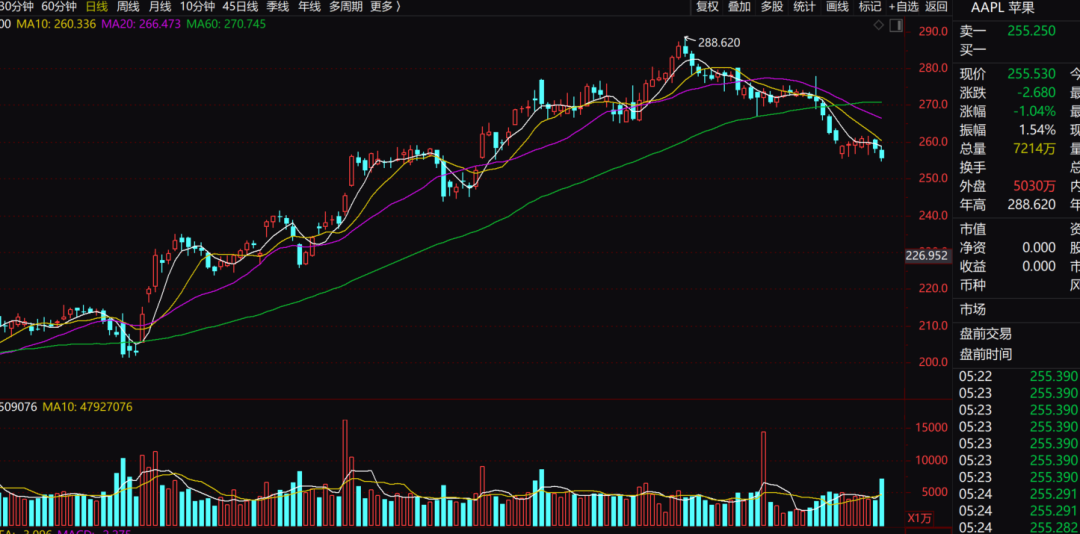Click the 返回 back button
The image size is (1080, 534).
[x=936, y=7]
